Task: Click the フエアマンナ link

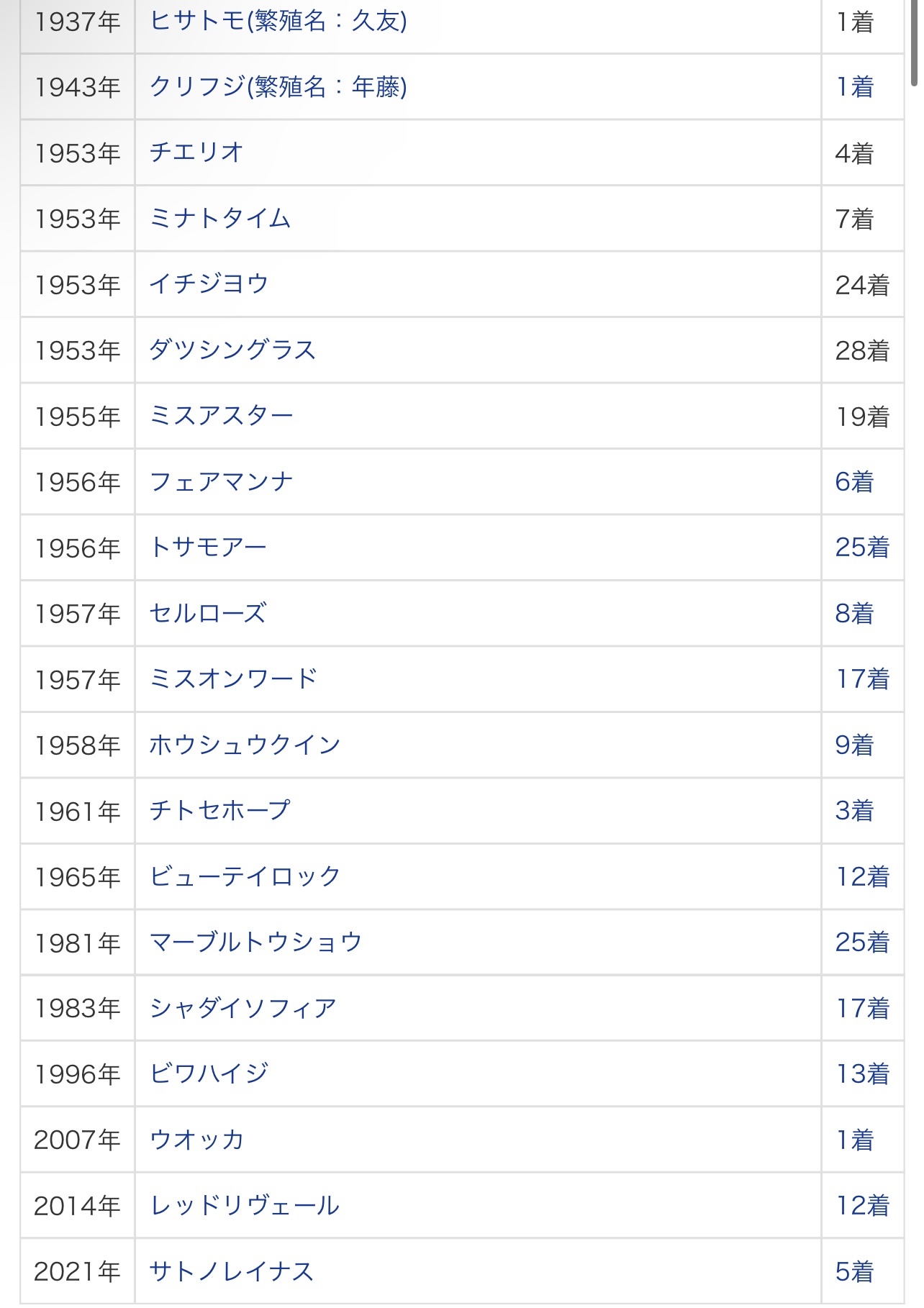Action: pyautogui.click(x=221, y=482)
